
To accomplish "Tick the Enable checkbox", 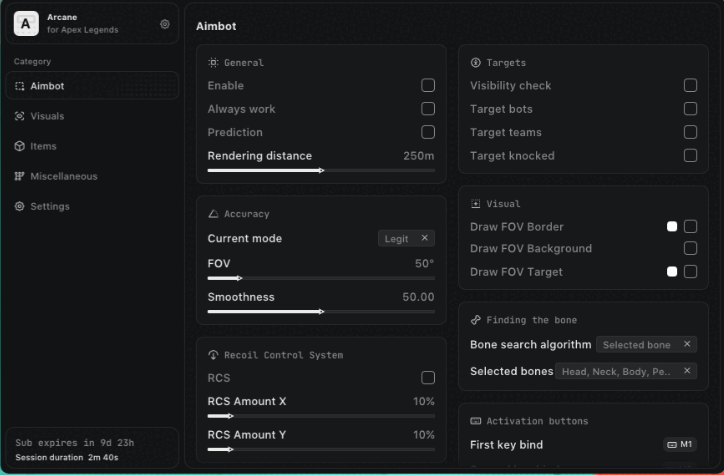I will click(428, 85).
